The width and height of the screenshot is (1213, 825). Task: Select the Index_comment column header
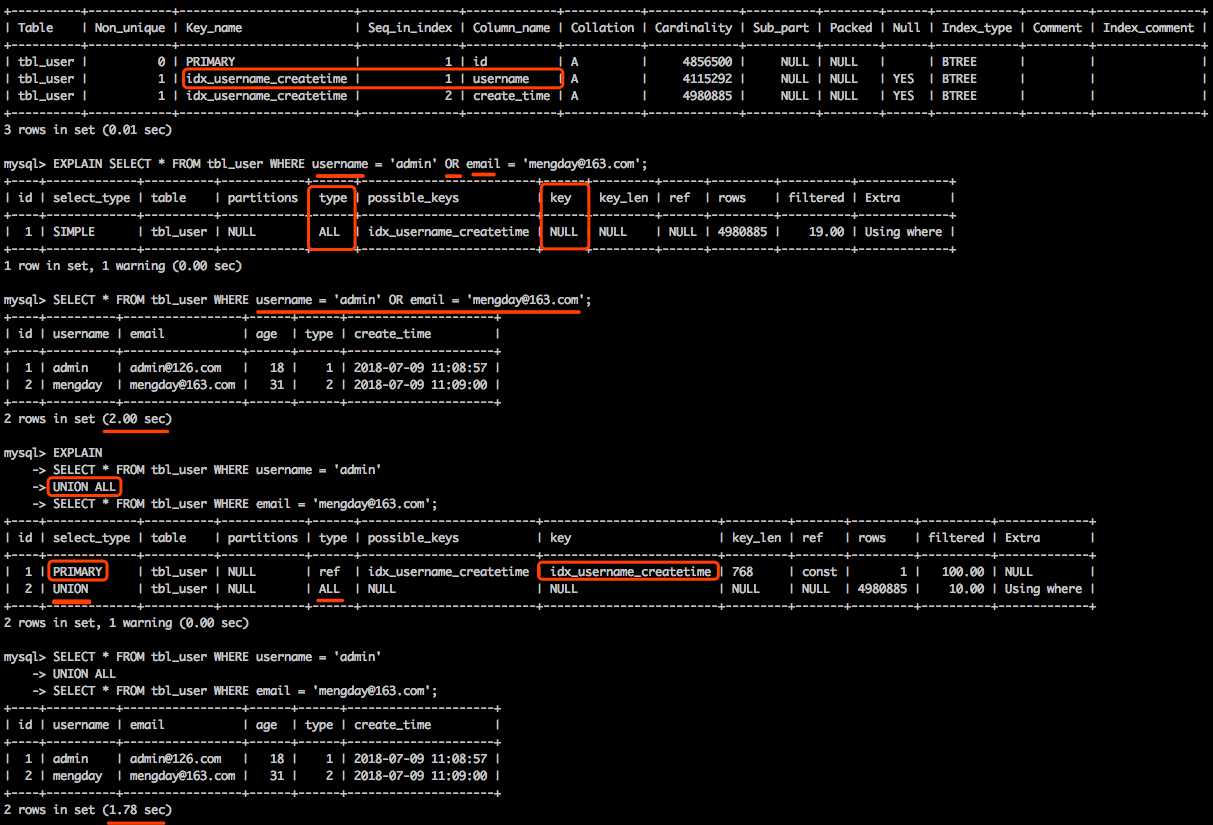tap(1148, 28)
